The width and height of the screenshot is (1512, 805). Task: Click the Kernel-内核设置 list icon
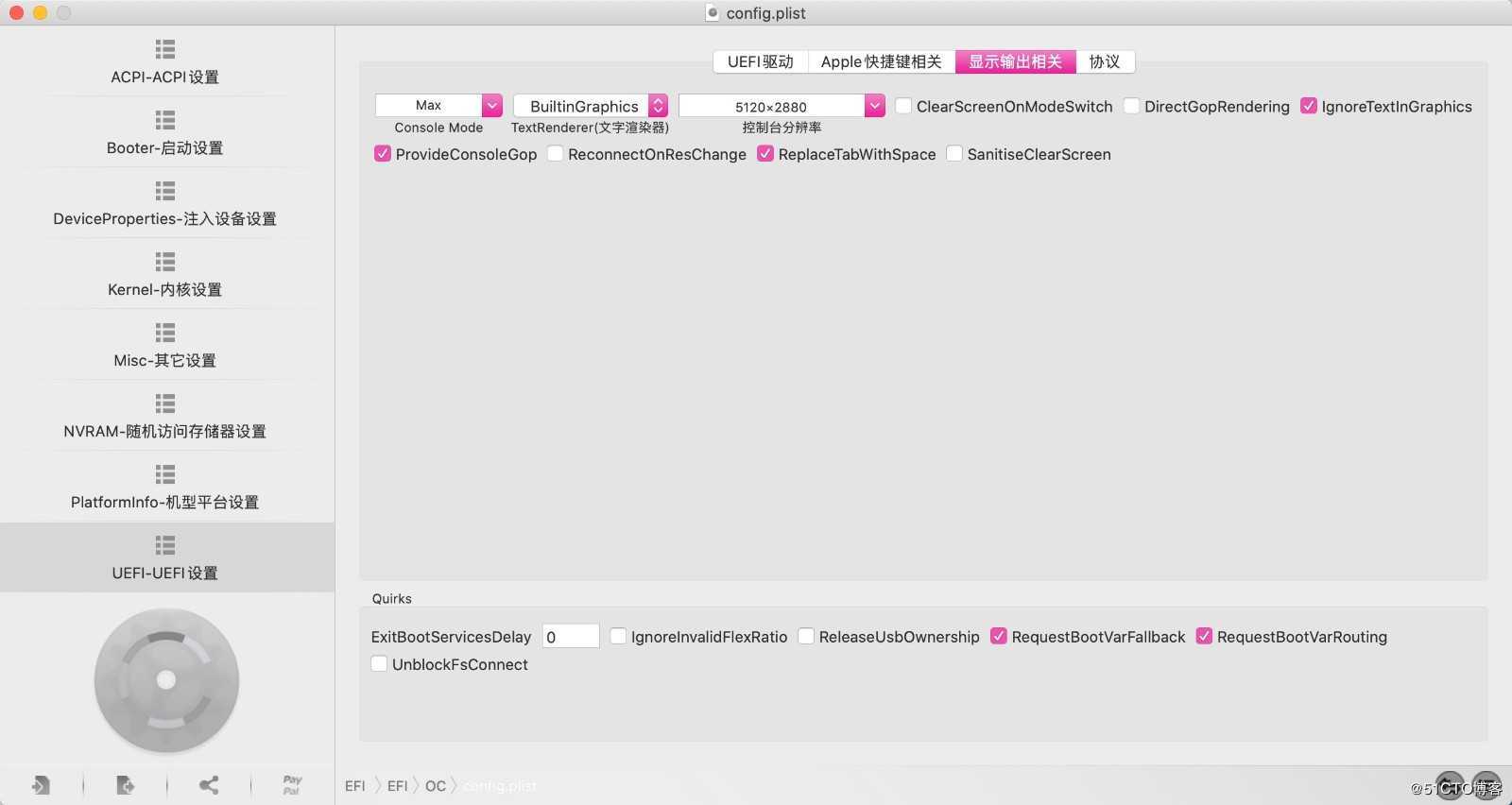pyautogui.click(x=165, y=262)
